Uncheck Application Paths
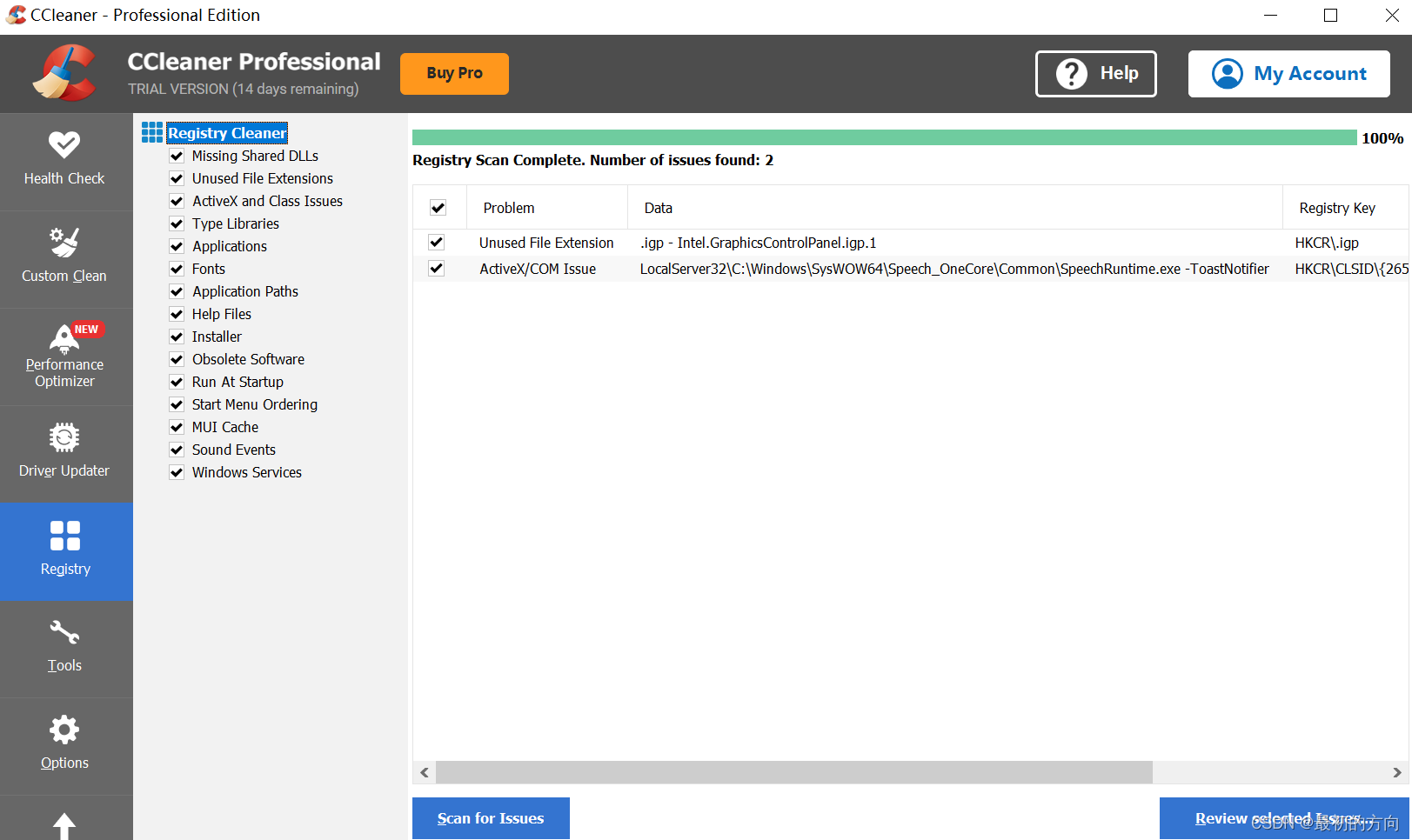 [177, 291]
